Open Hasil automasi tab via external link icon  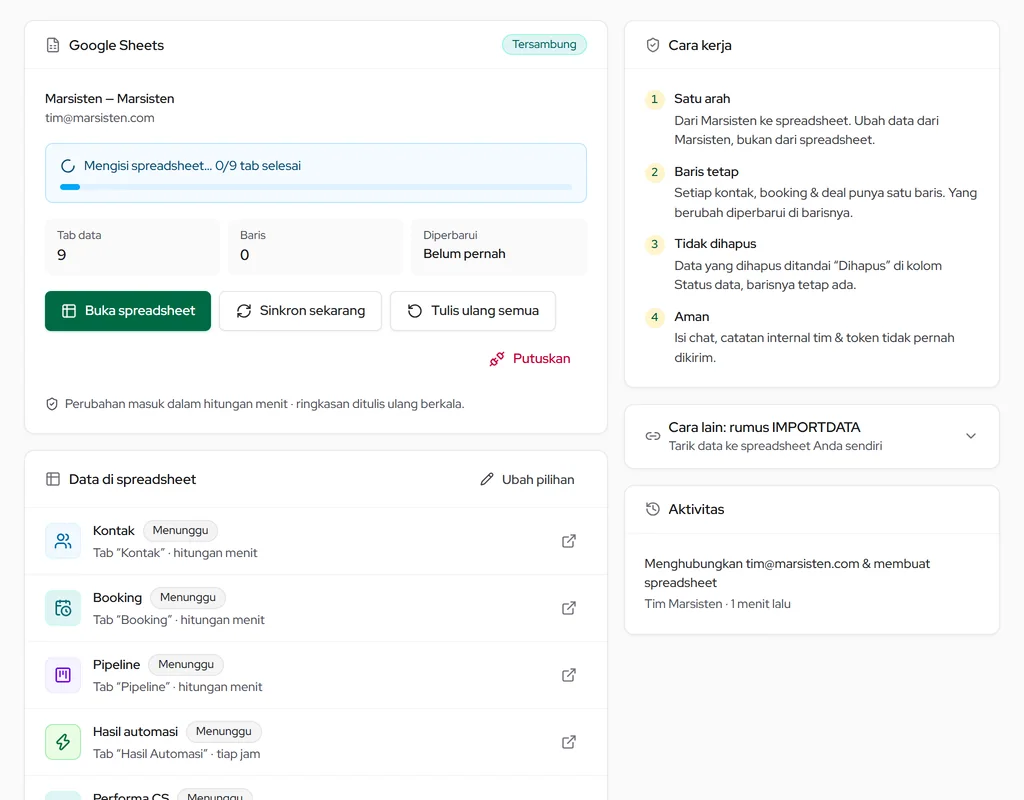click(569, 742)
